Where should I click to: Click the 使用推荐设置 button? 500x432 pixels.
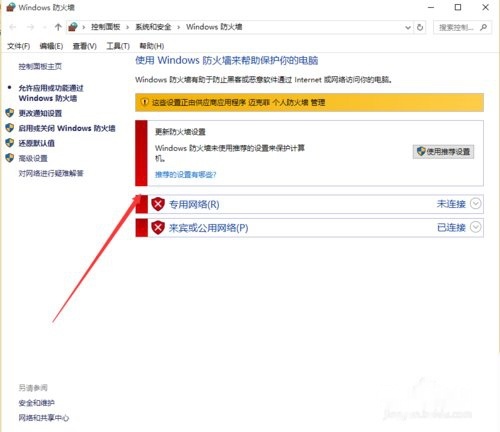pos(443,152)
